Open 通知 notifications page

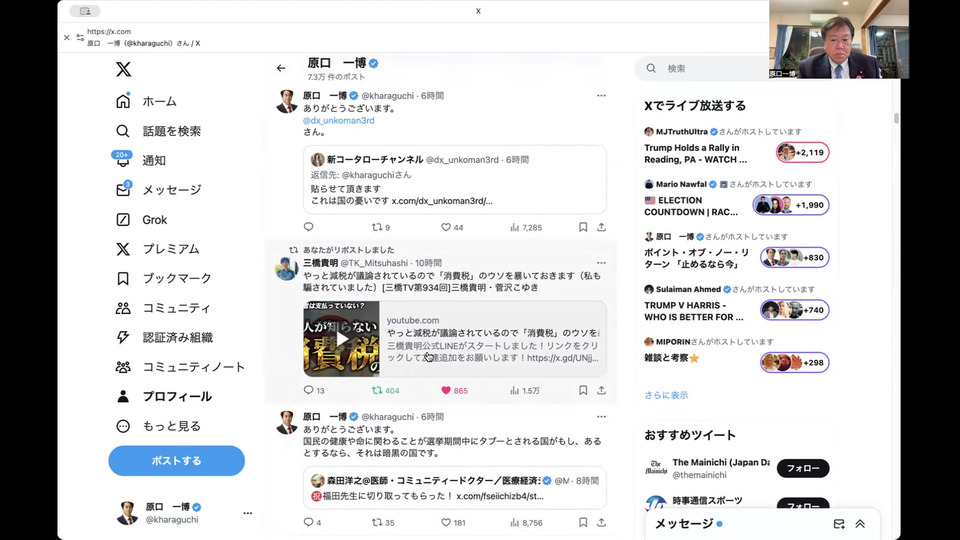click(x=140, y=160)
